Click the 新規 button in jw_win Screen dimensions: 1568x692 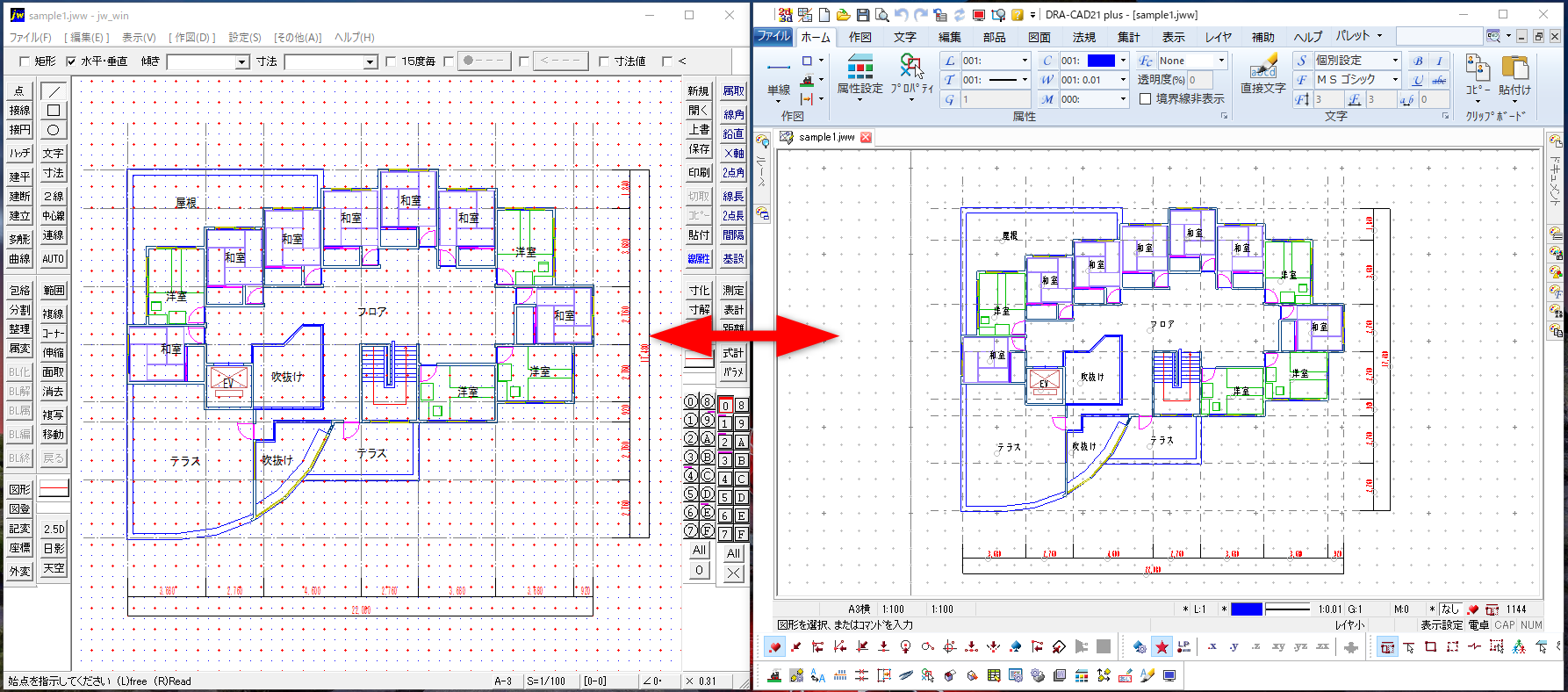699,91
